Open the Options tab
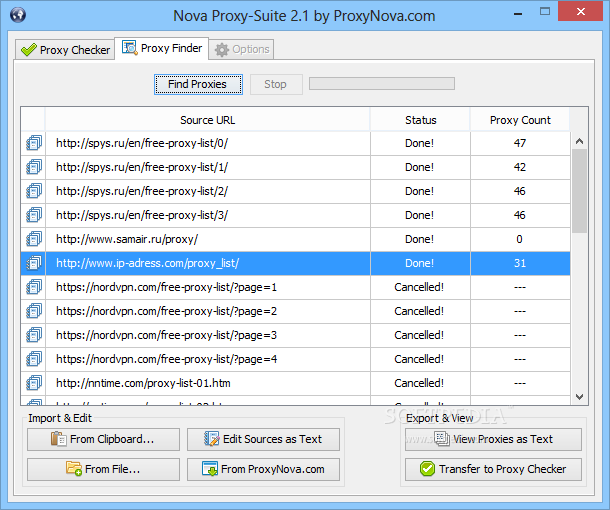Screen dimensions: 610x510 (x=241, y=49)
